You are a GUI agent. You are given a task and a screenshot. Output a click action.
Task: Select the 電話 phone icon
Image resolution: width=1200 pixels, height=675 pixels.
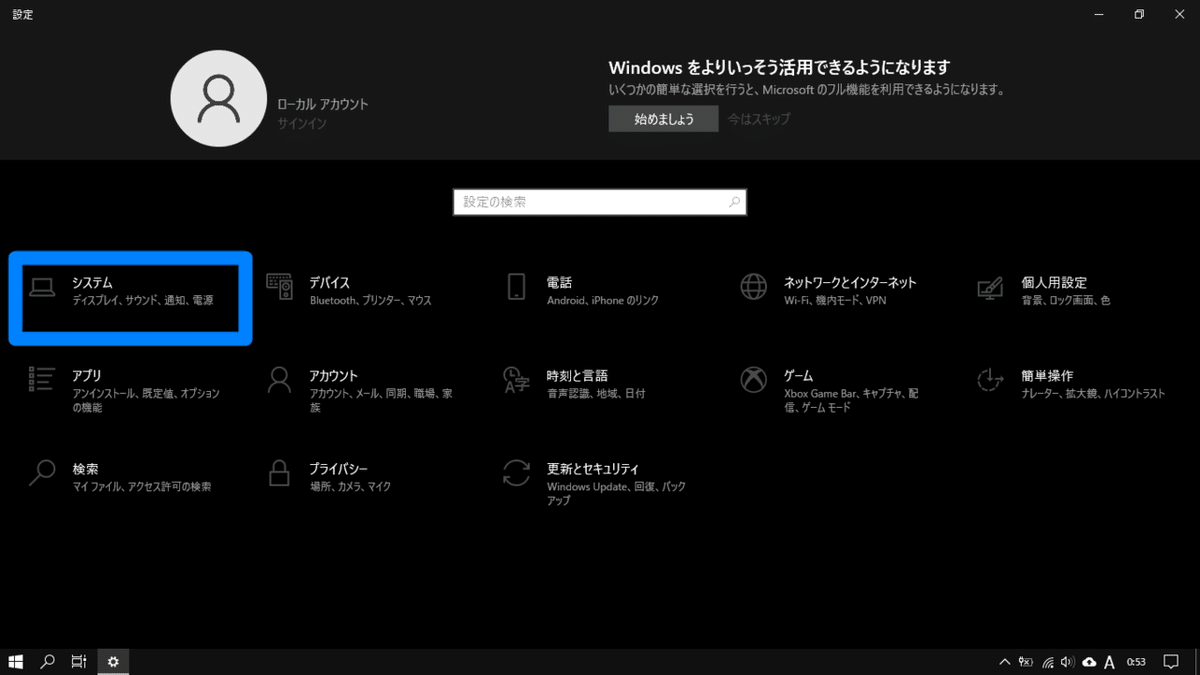(516, 288)
